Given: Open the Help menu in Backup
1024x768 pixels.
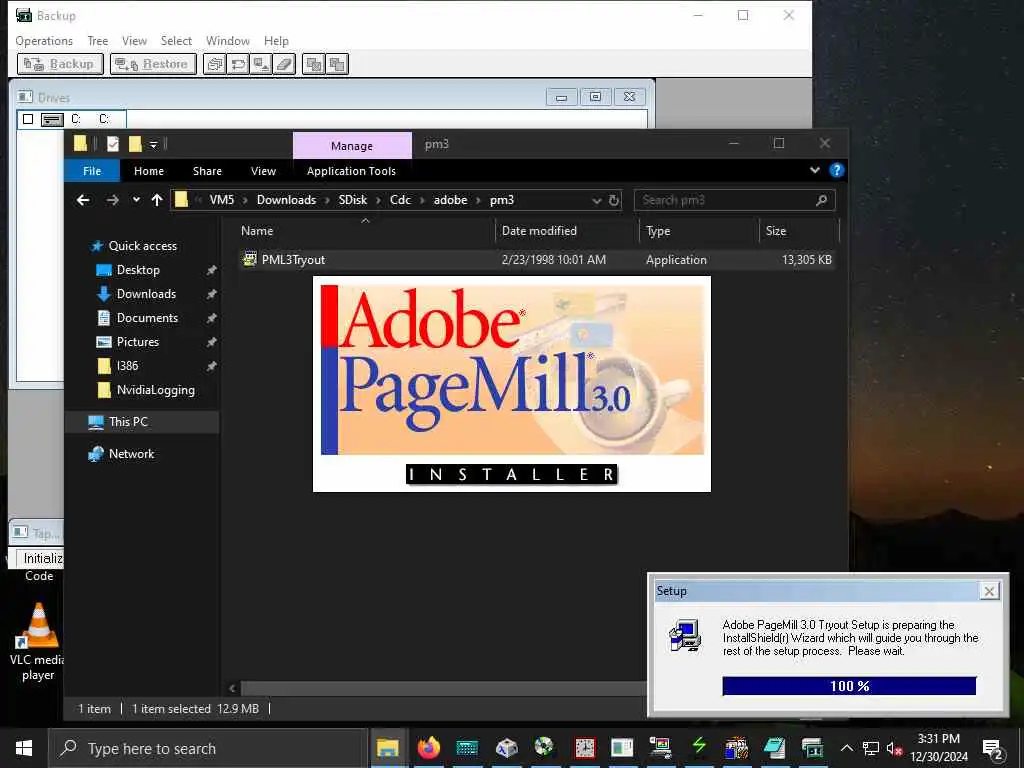Looking at the screenshot, I should [276, 40].
